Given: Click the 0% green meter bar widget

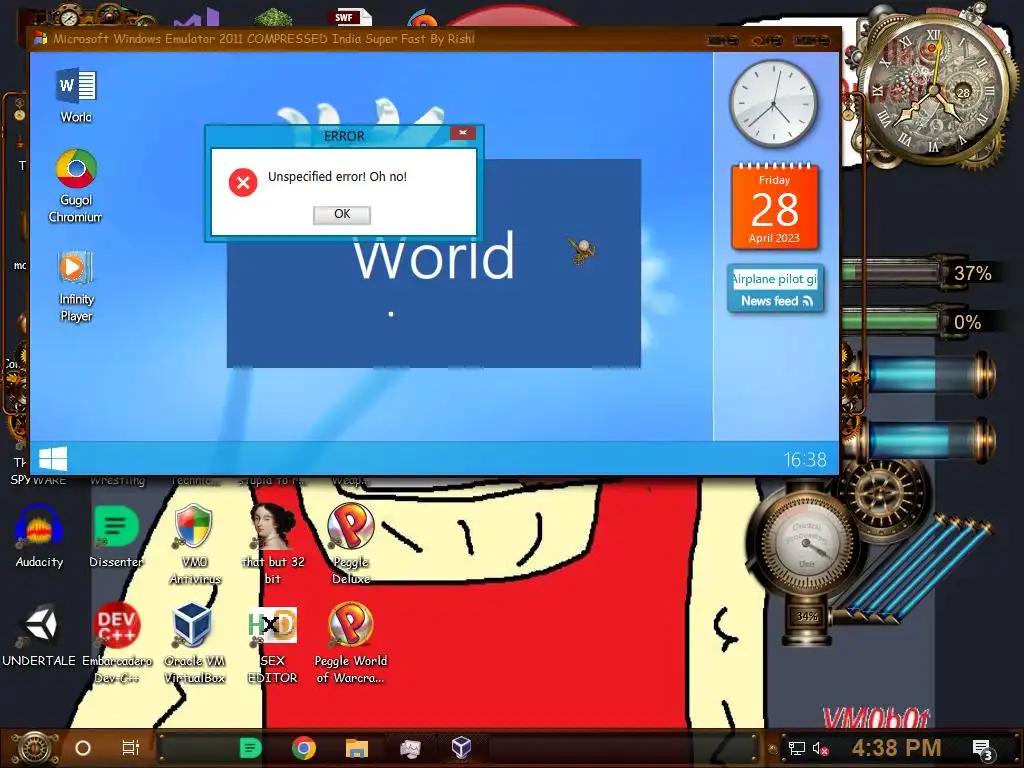Looking at the screenshot, I should pos(891,321).
